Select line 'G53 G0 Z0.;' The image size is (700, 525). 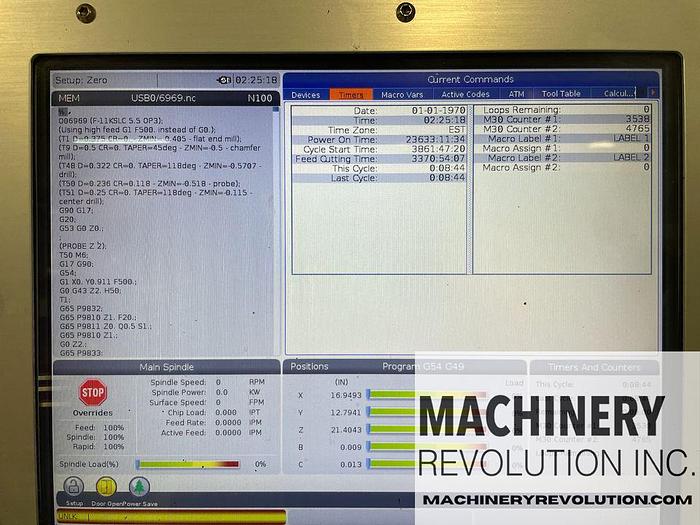81,228
